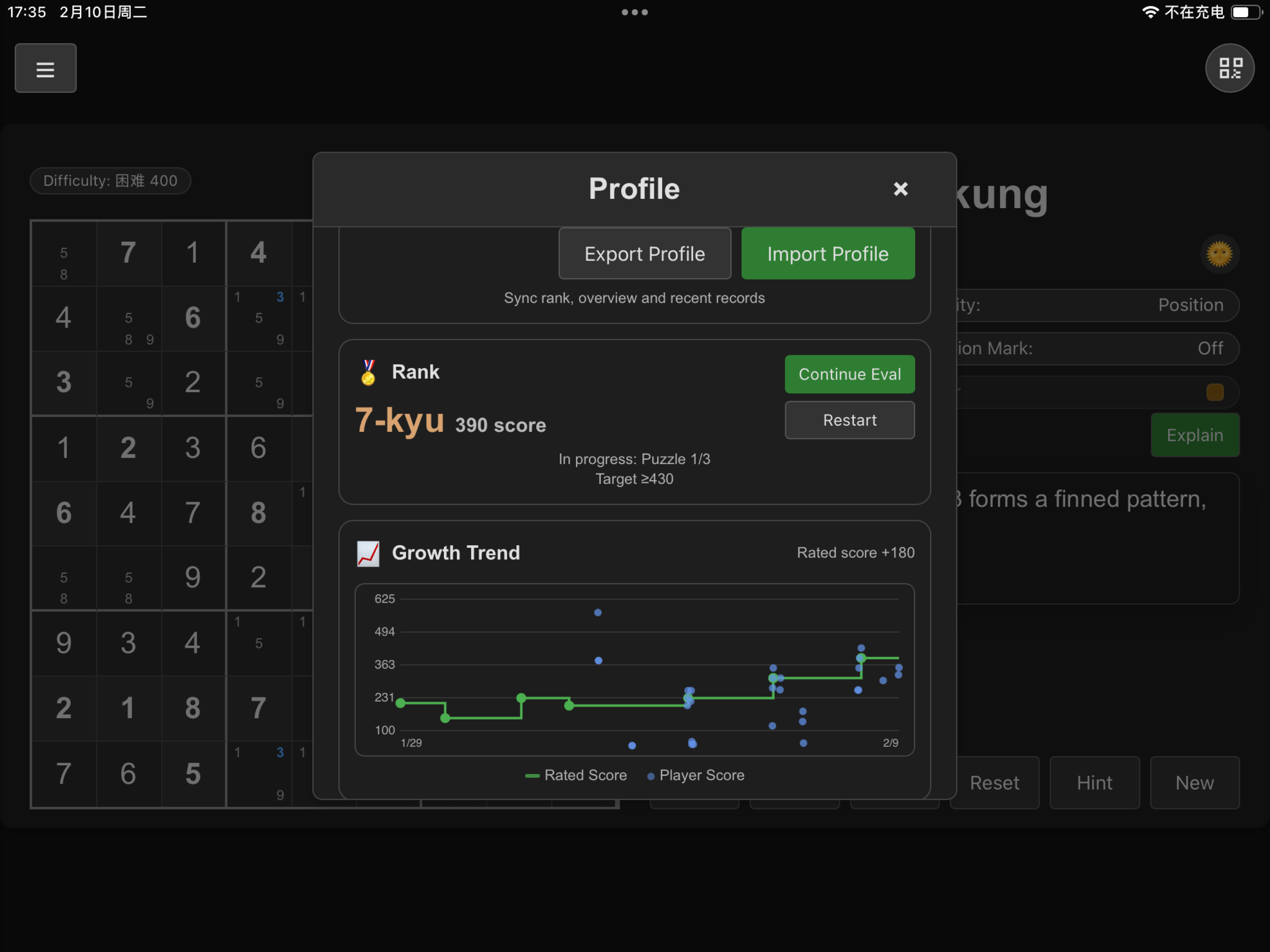Open the QR code scanner button
This screenshot has width=1270, height=952.
coord(1229,68)
